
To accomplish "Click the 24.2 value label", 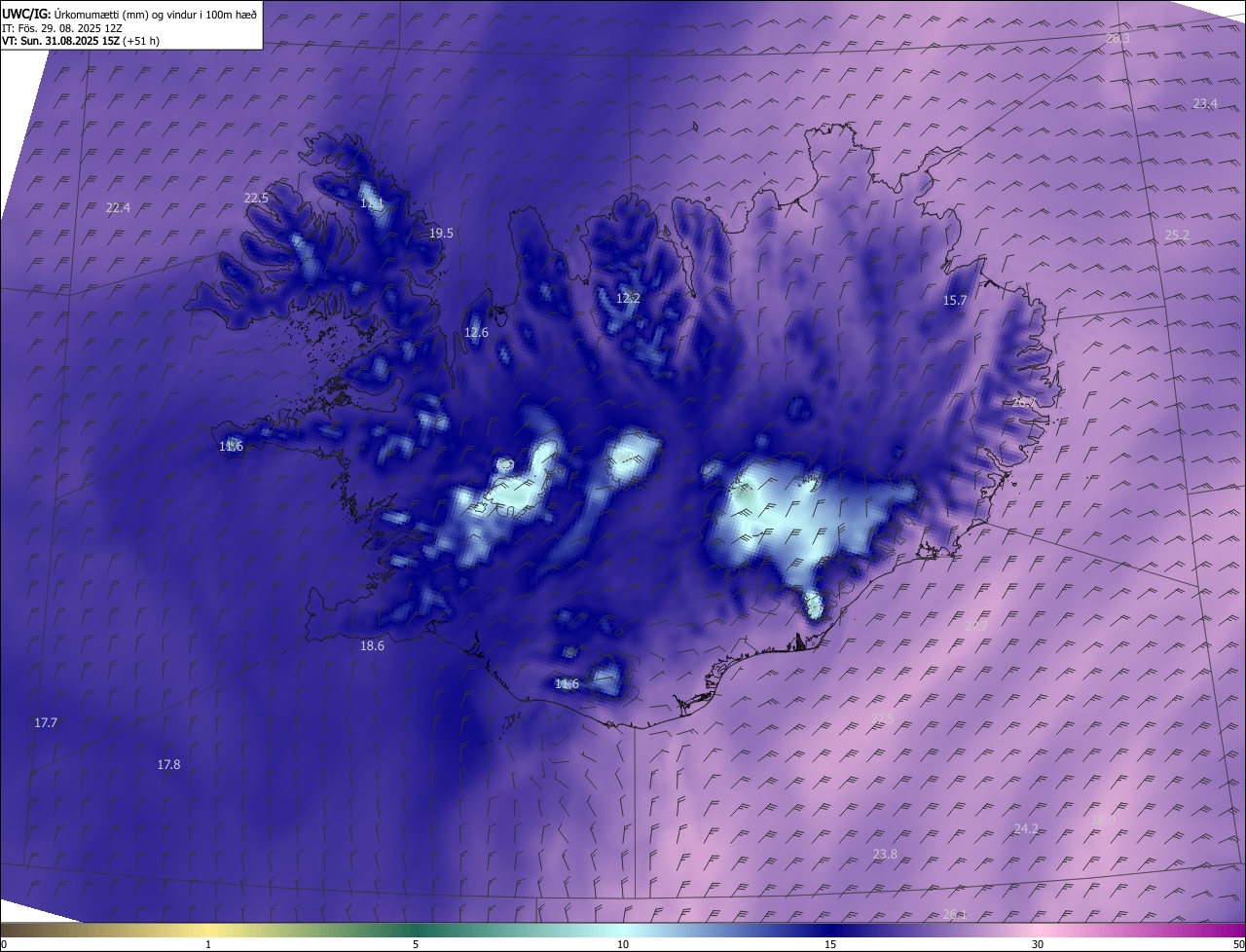I will point(1026,828).
